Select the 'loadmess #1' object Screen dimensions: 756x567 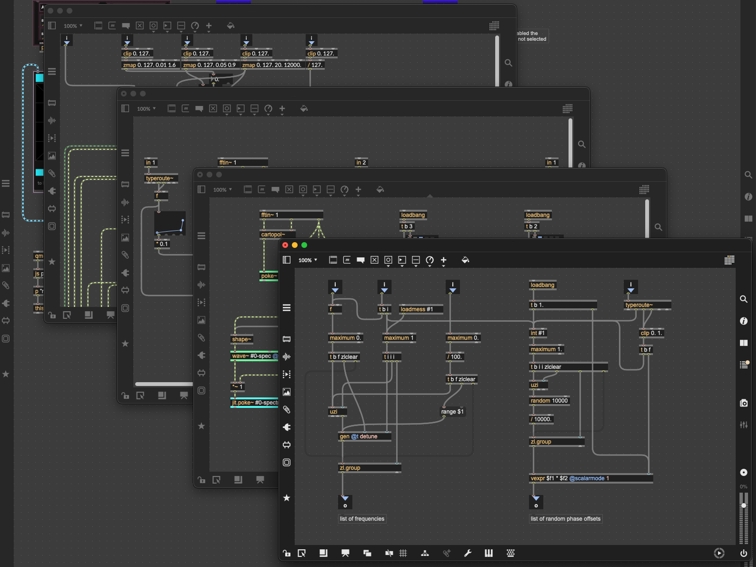(421, 309)
